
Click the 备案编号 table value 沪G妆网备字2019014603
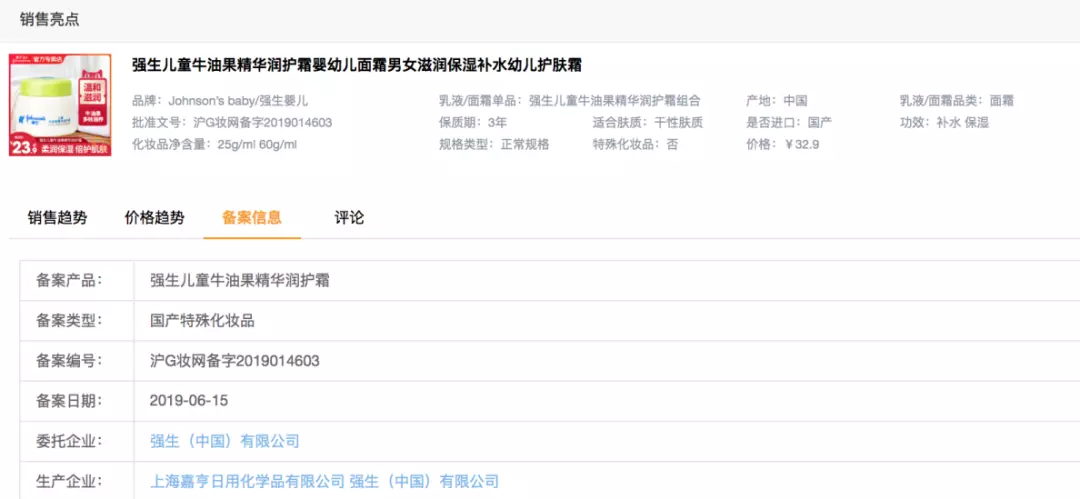pyautogui.click(x=235, y=360)
